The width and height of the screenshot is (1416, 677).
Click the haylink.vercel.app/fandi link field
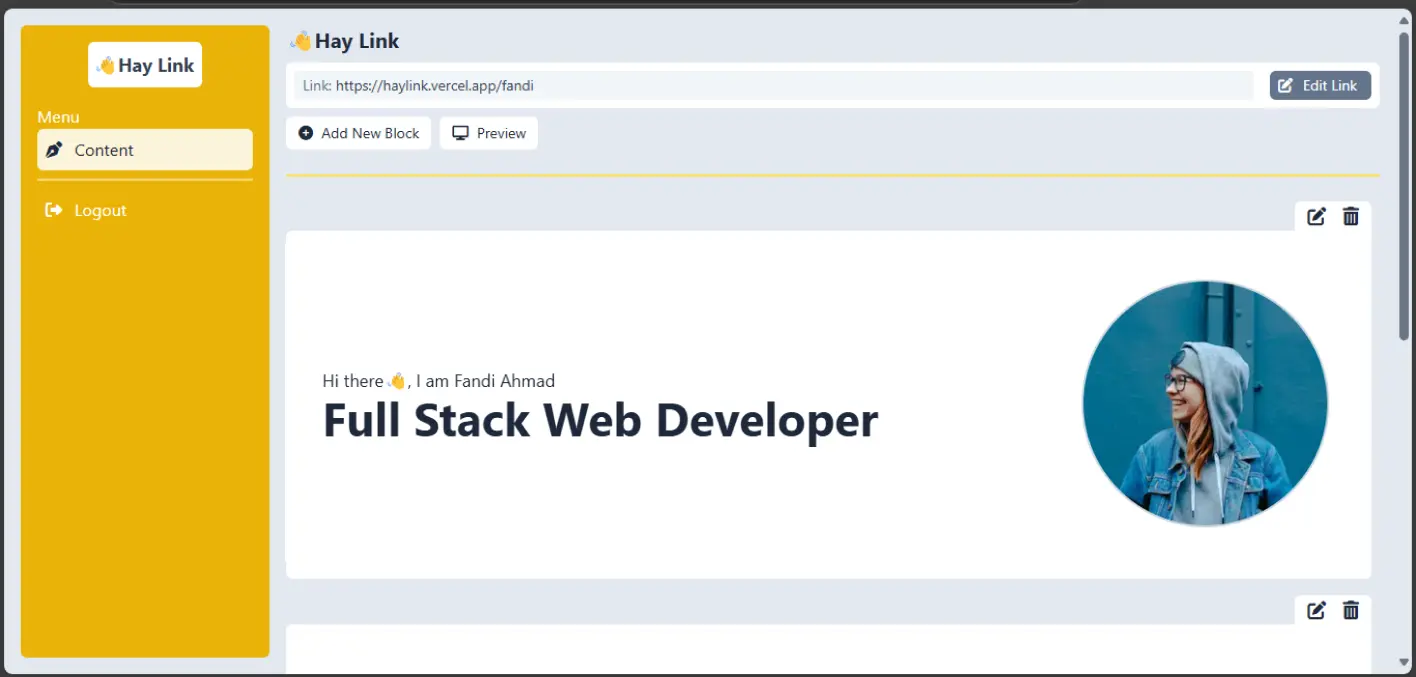tap(772, 86)
